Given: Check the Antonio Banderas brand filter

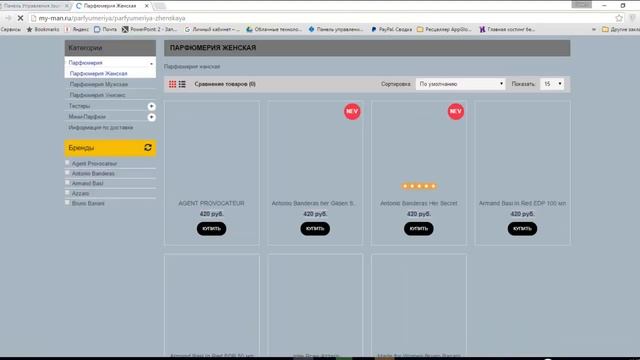Looking at the screenshot, I should (67, 173).
